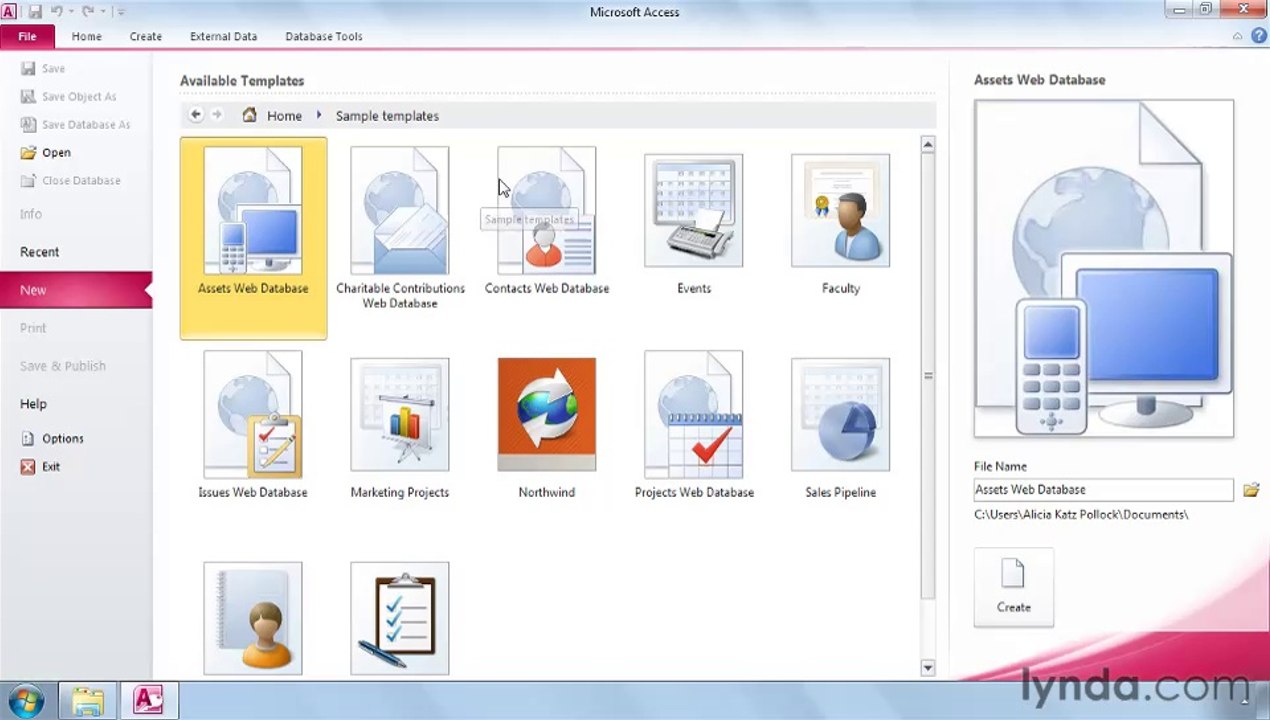Open the File tab
Image resolution: width=1270 pixels, height=720 pixels.
pyautogui.click(x=27, y=36)
